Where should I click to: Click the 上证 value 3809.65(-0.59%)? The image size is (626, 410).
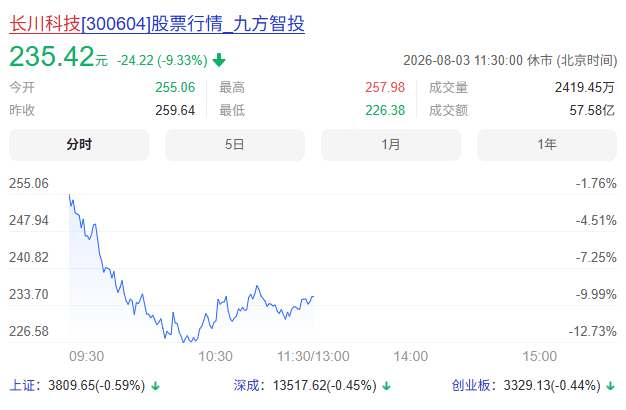pyautogui.click(x=97, y=386)
